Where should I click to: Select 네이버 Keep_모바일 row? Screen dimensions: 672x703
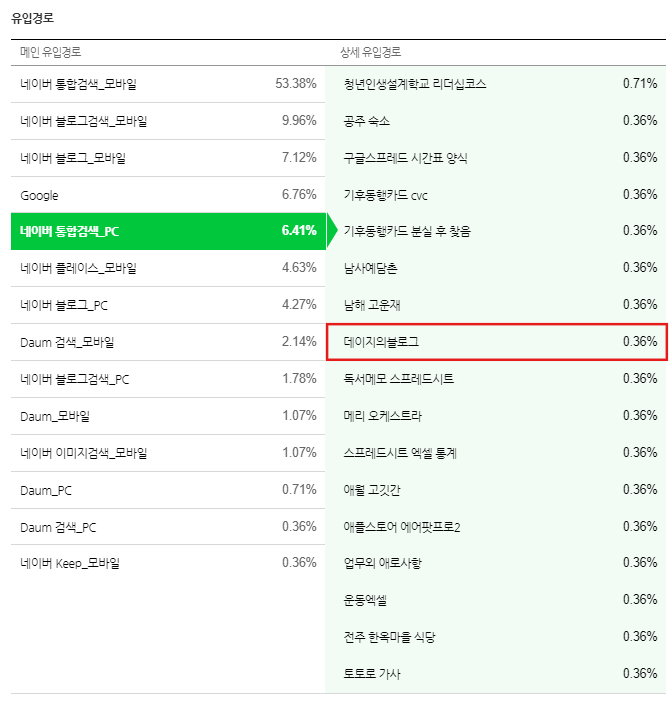(x=168, y=563)
